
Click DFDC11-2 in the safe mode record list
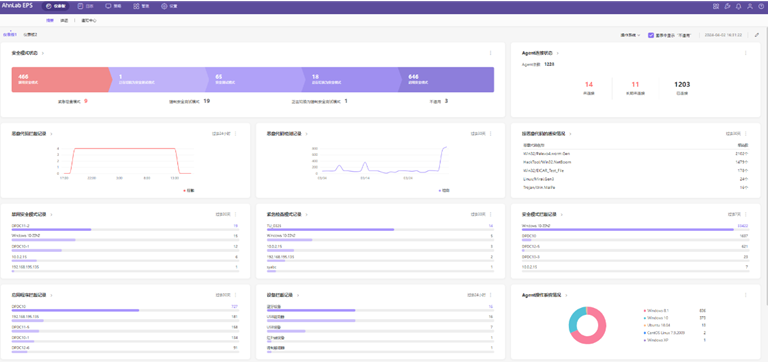(x=21, y=226)
